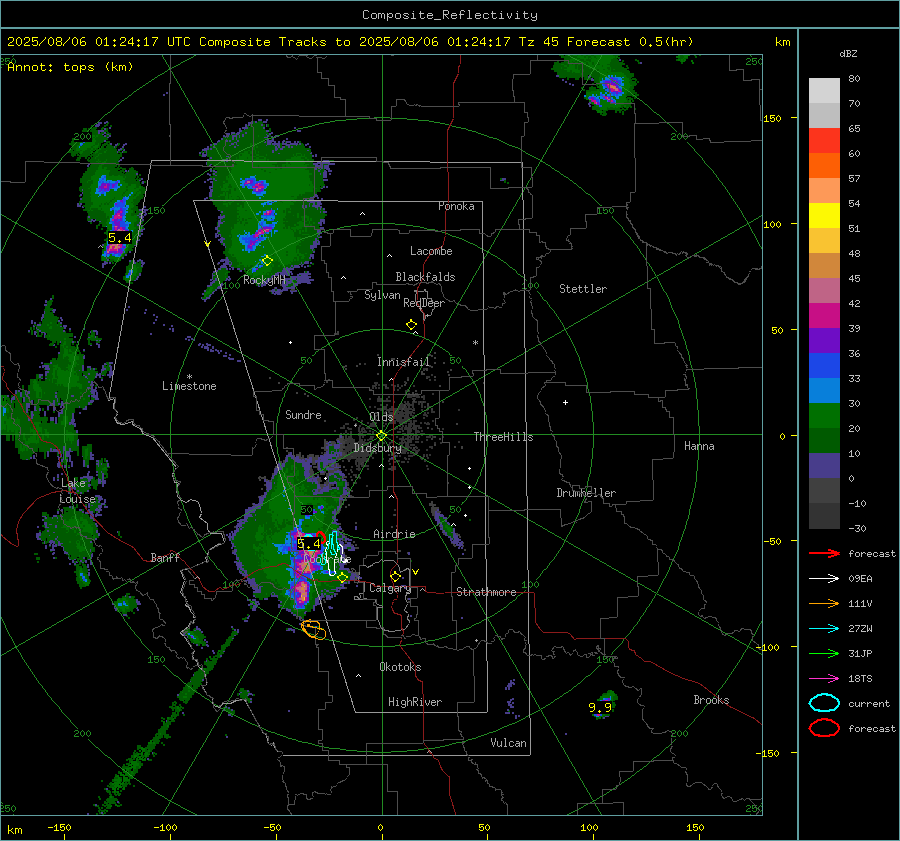Click the Hanna city label
Screen dimensions: 900x841
click(x=699, y=446)
